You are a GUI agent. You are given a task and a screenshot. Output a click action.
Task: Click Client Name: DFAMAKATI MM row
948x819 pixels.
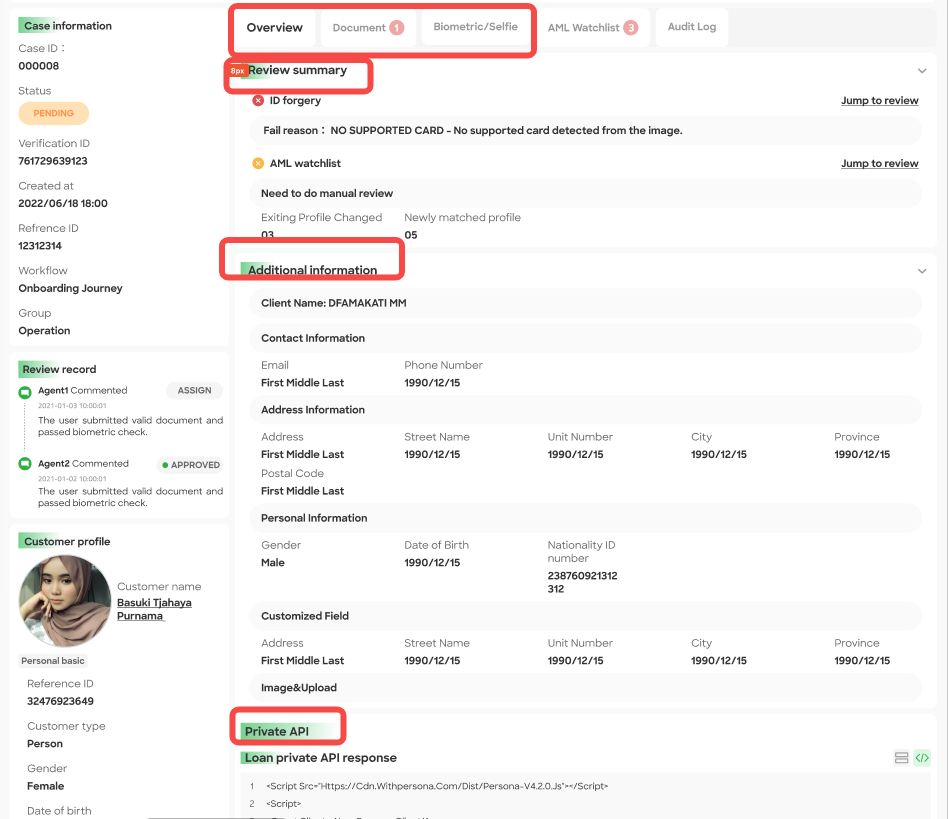(585, 303)
